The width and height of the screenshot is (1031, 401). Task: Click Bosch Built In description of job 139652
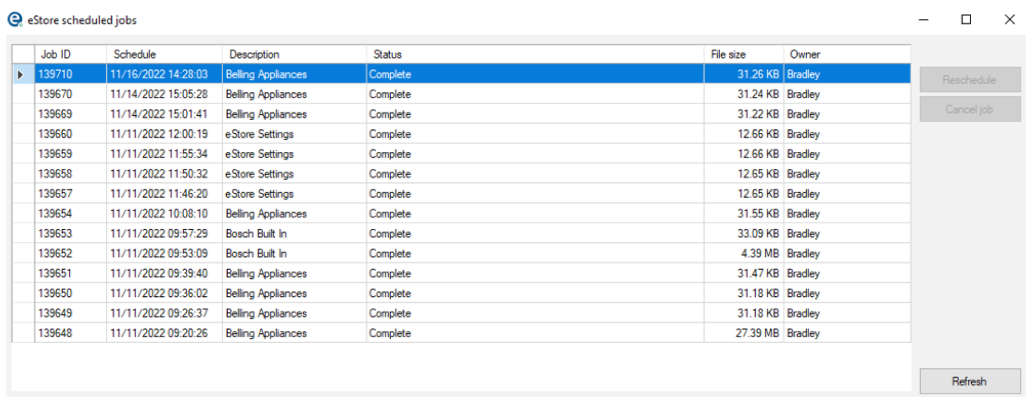pyautogui.click(x=295, y=253)
